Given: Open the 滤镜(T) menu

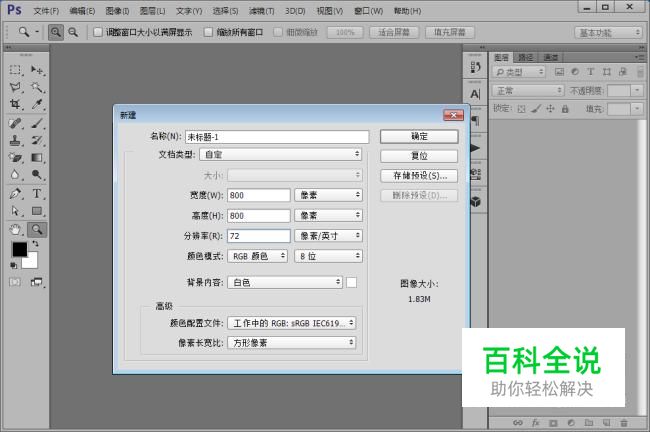Looking at the screenshot, I should [x=262, y=11].
